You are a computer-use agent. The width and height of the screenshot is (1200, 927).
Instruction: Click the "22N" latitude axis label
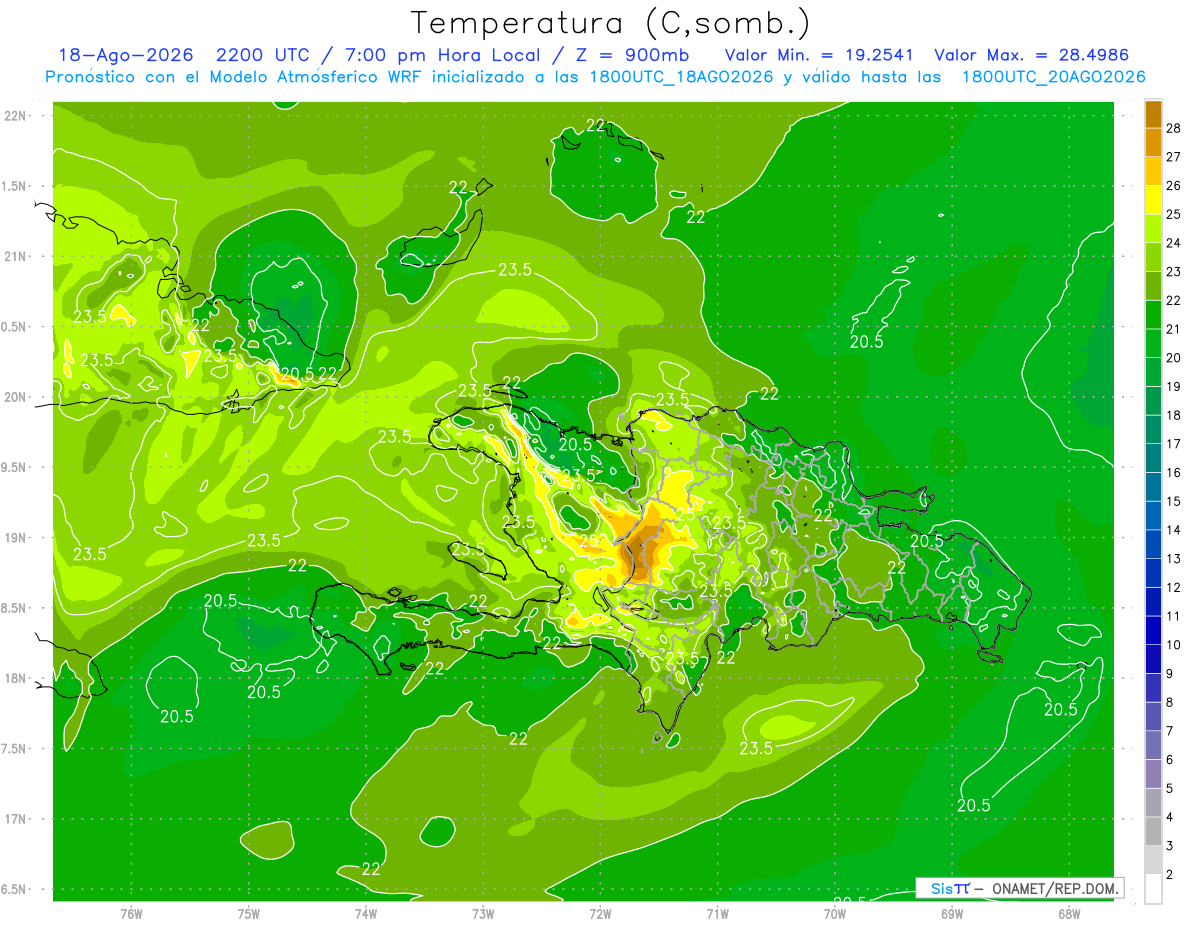(x=15, y=116)
